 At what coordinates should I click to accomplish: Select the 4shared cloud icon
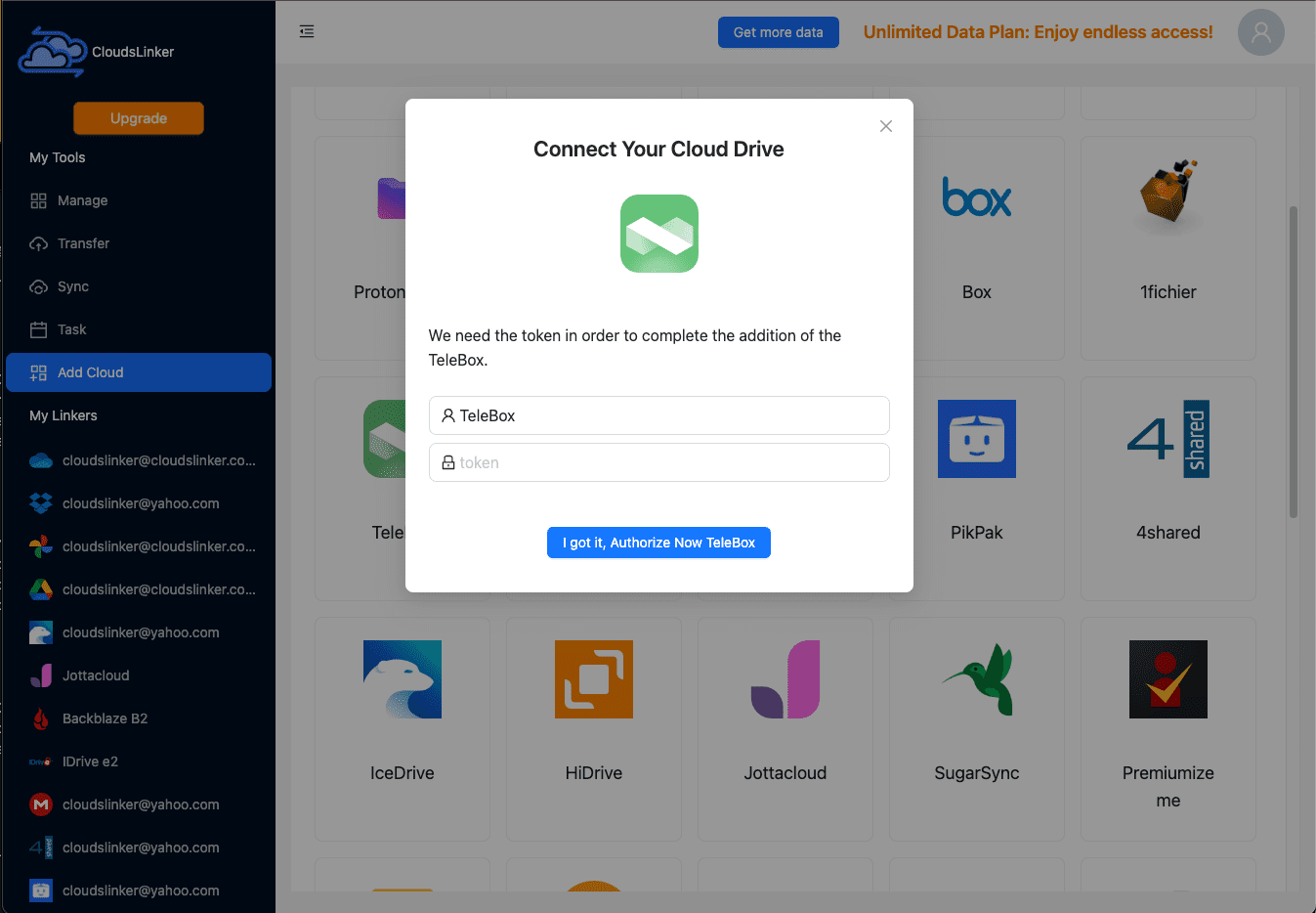1168,439
